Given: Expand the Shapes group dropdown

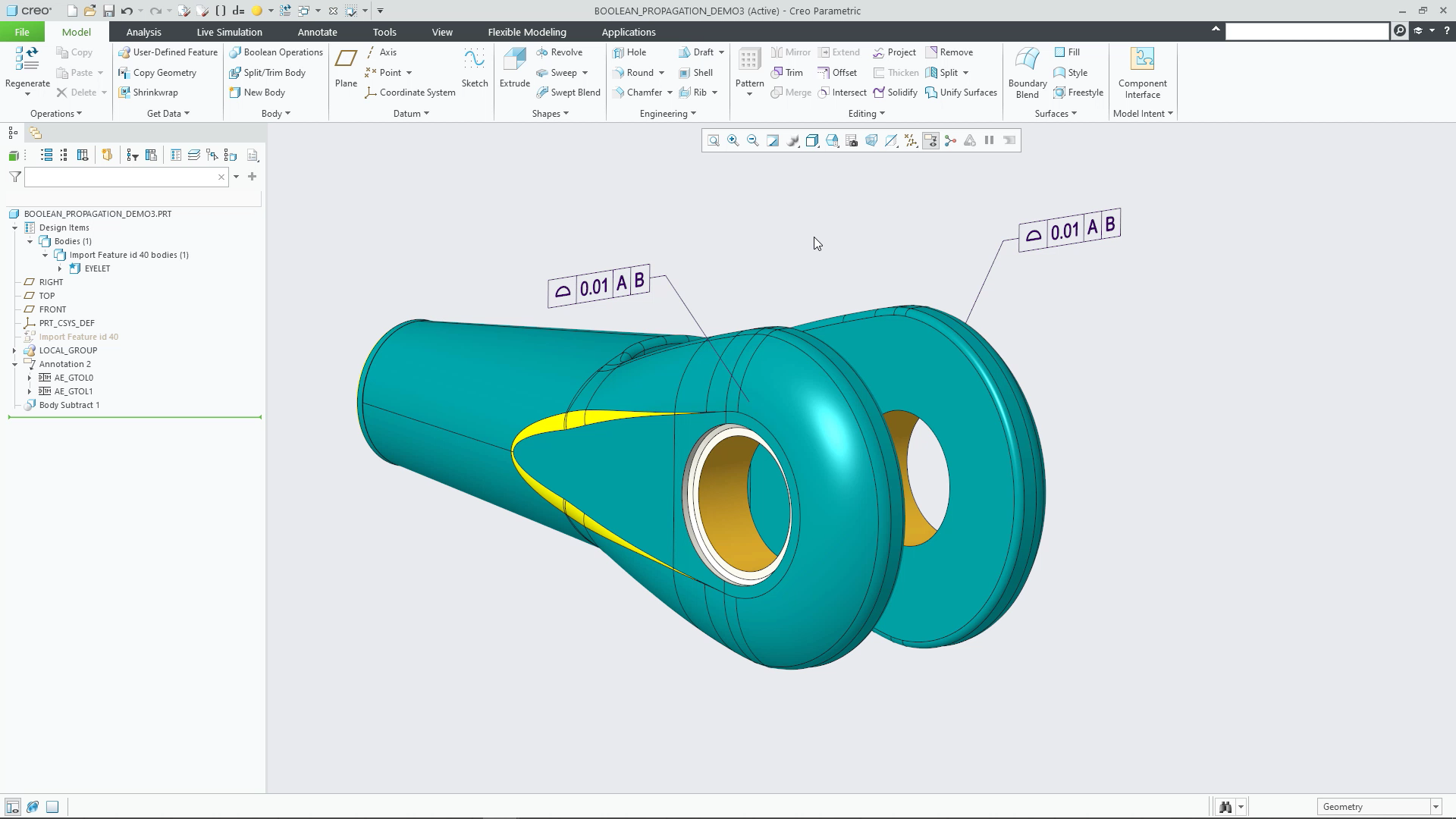Looking at the screenshot, I should click(x=551, y=114).
